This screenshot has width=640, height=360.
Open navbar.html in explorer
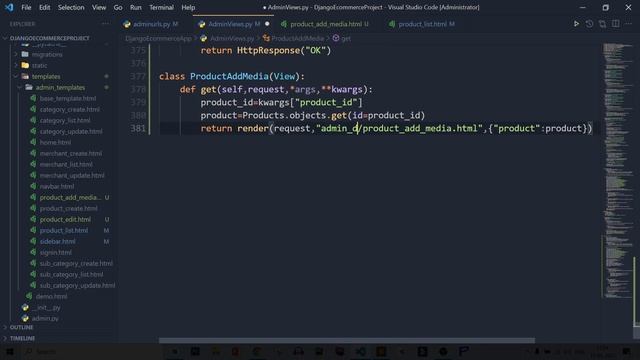(57, 187)
